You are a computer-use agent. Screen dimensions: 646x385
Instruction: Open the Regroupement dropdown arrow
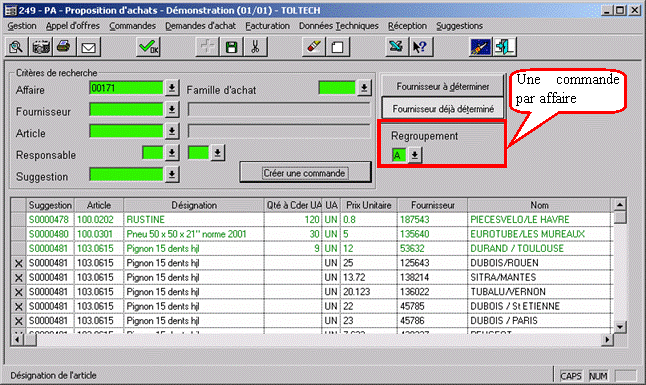click(x=415, y=155)
